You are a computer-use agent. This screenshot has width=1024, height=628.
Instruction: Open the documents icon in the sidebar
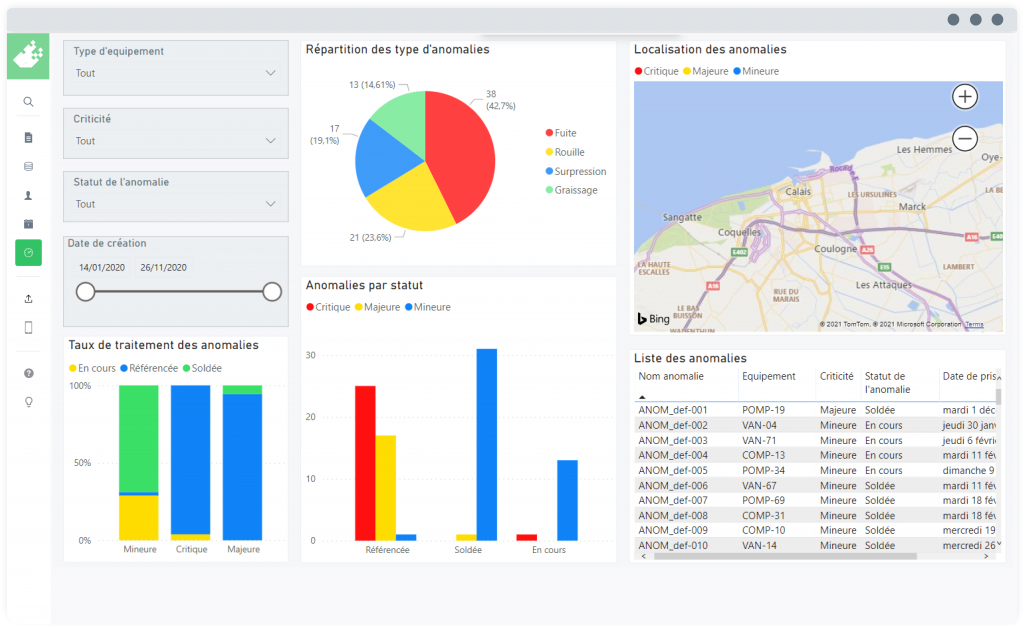28,137
